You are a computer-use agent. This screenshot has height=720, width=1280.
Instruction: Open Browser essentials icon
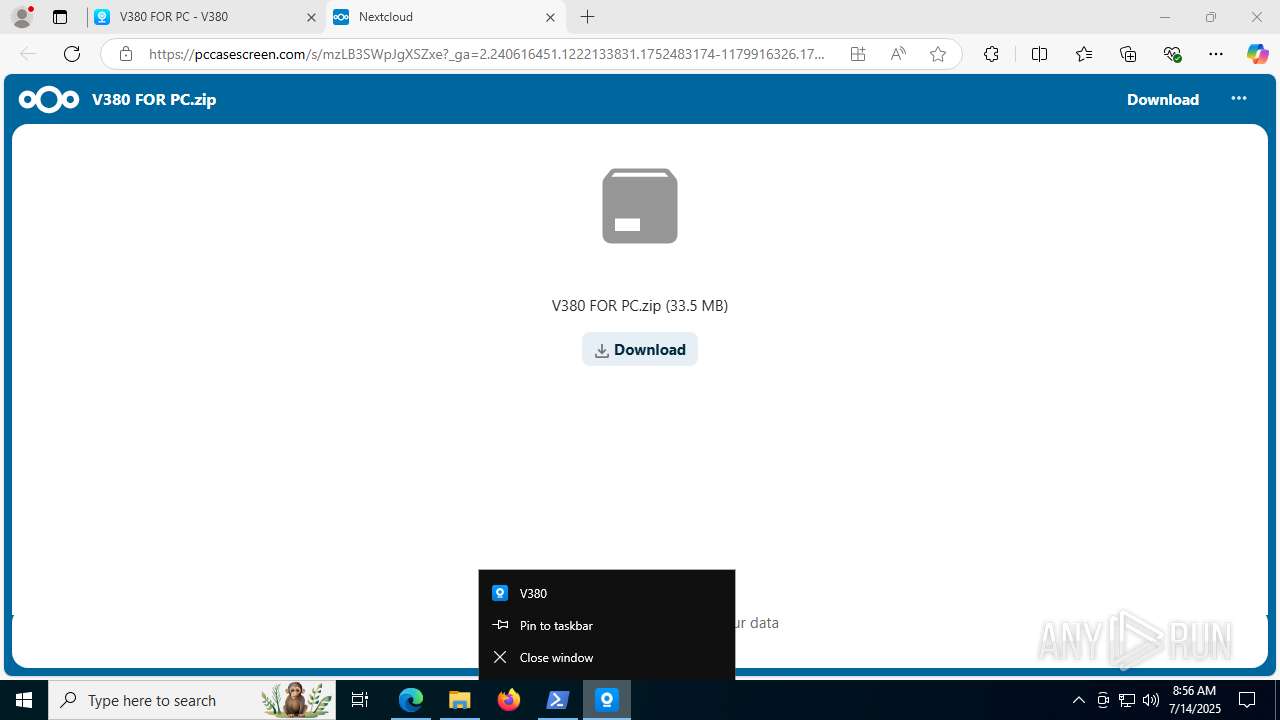pos(1172,54)
